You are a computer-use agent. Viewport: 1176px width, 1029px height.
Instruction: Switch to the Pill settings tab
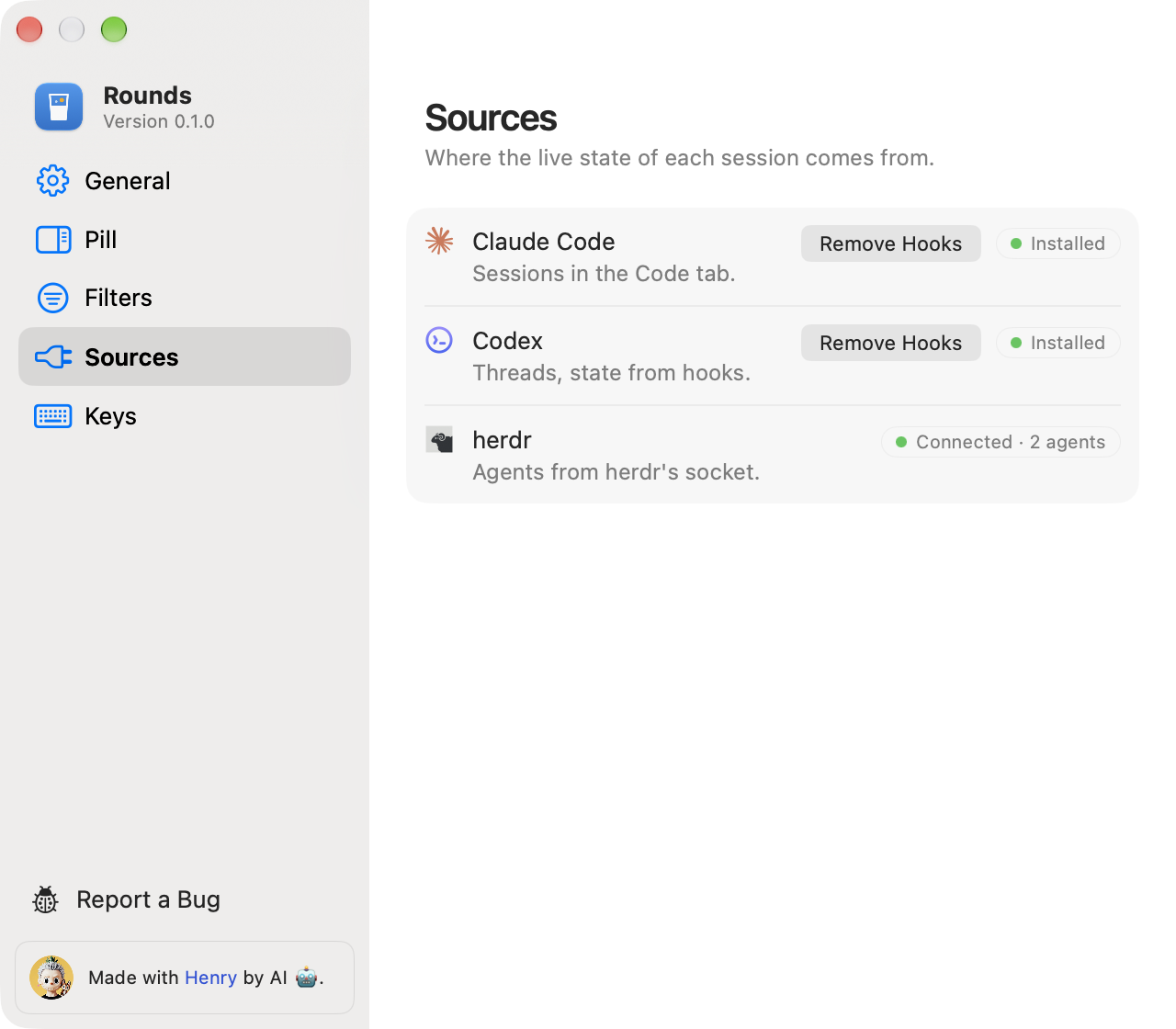pos(185,240)
